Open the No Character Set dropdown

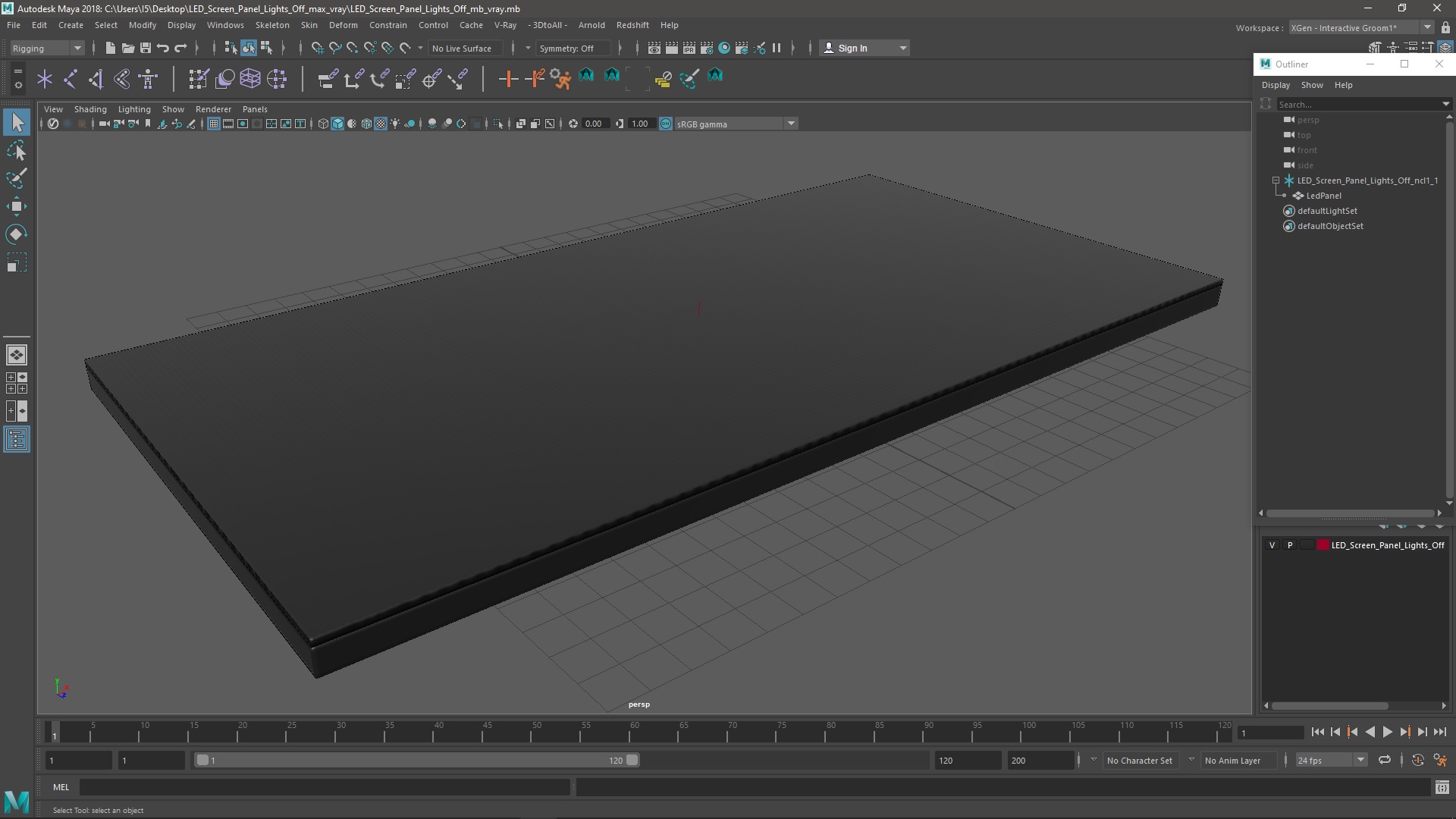click(x=1139, y=760)
